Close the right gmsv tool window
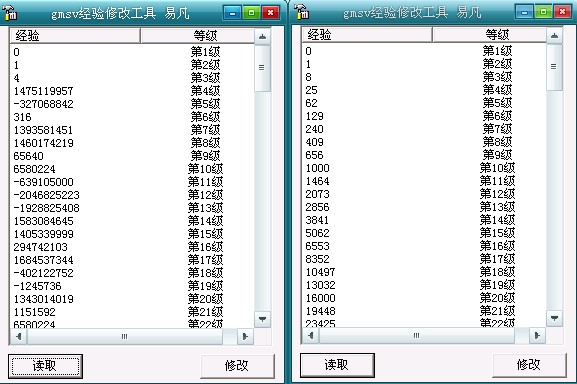The height and width of the screenshot is (384, 577). (562, 12)
